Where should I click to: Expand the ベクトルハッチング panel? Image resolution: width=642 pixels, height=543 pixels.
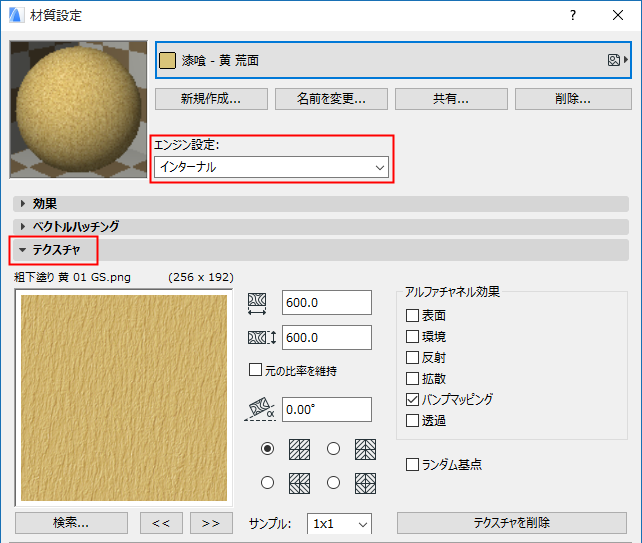pyautogui.click(x=321, y=226)
